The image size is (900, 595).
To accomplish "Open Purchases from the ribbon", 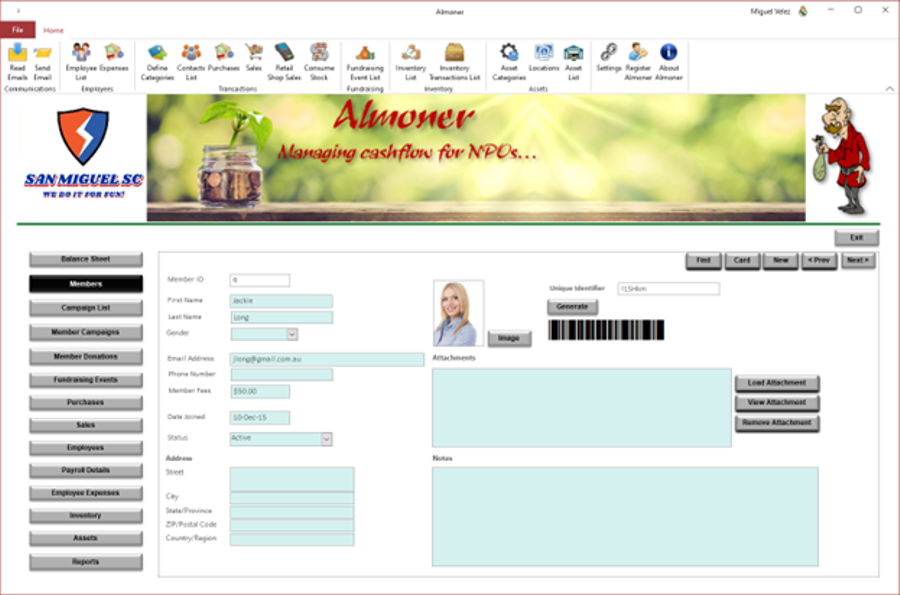I will coord(223,57).
